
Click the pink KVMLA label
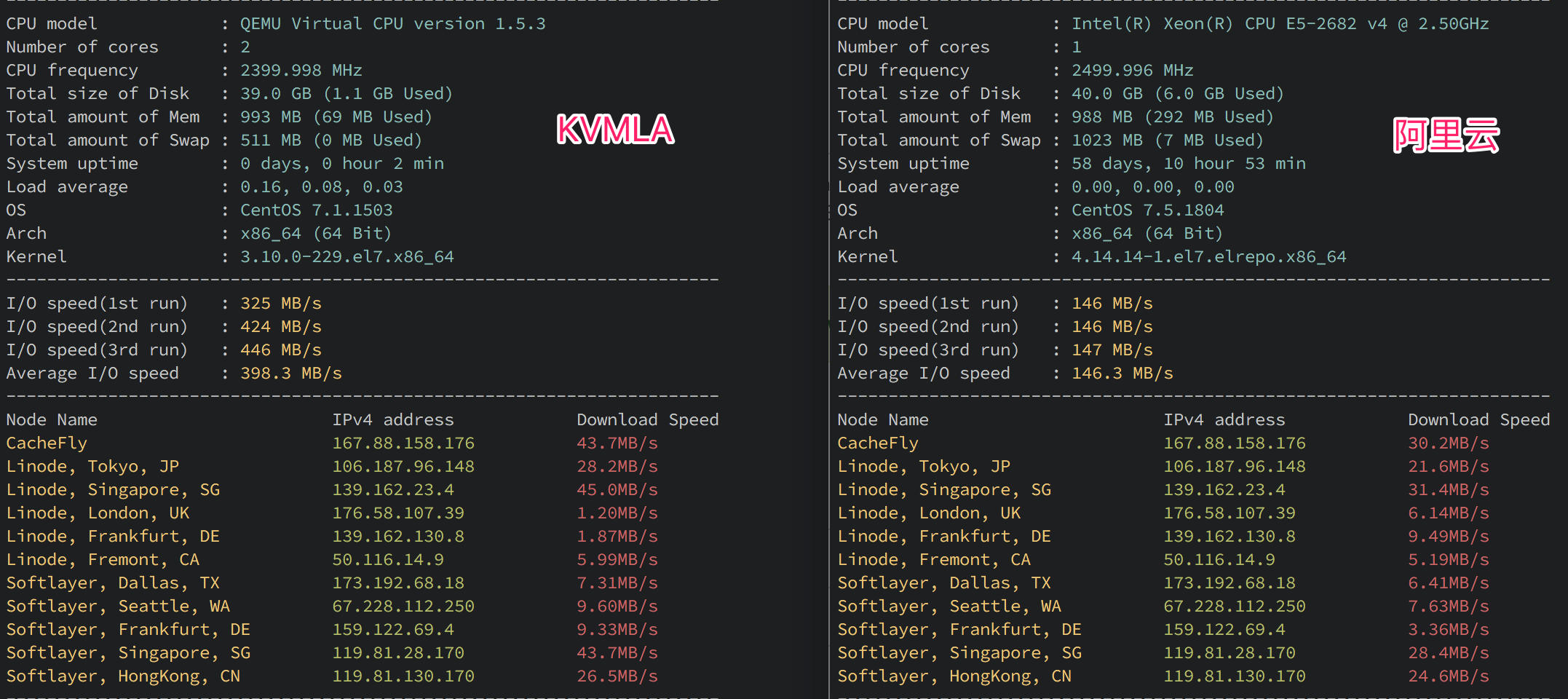pyautogui.click(x=615, y=130)
